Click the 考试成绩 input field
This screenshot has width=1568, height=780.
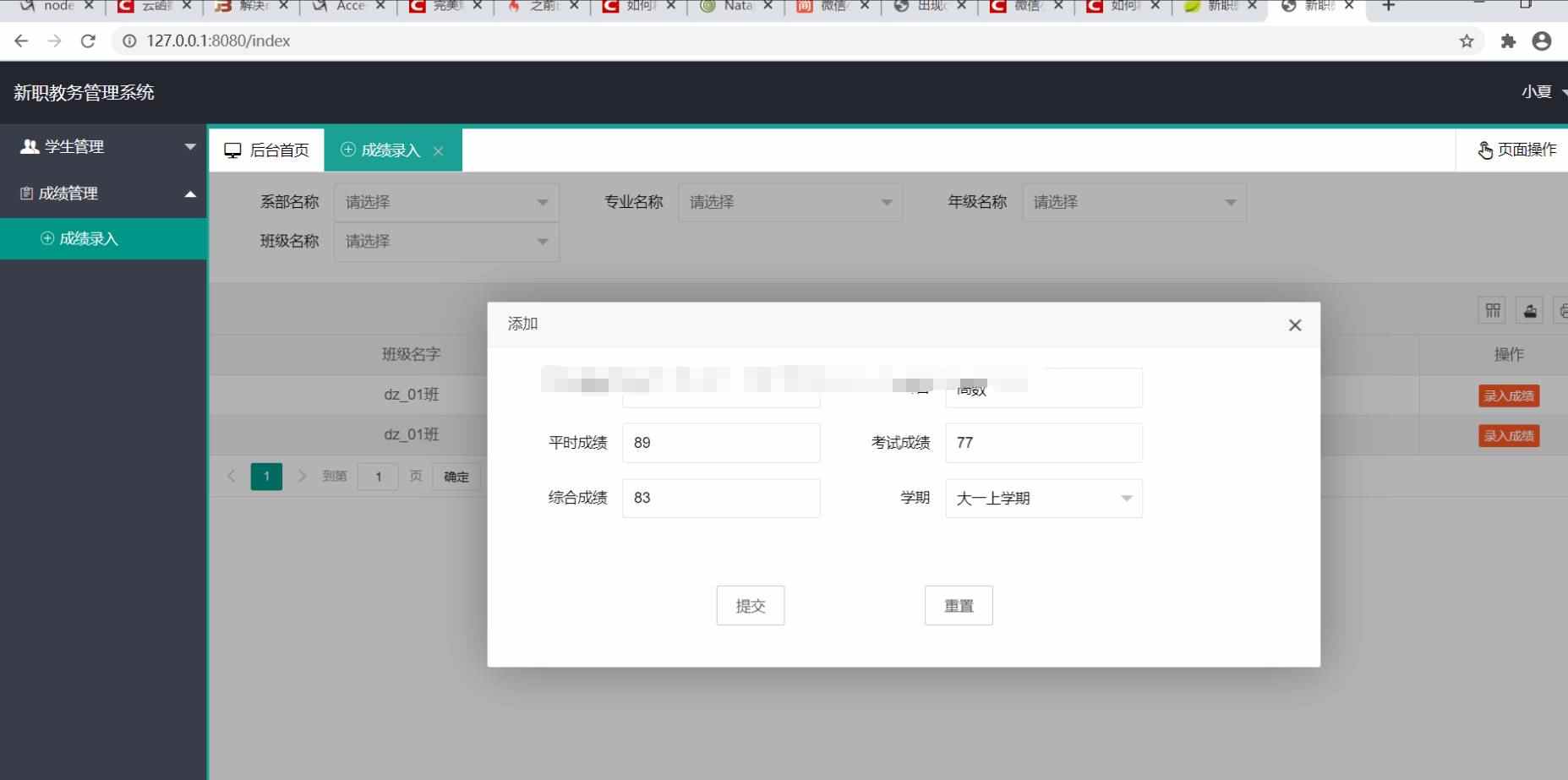[1044, 443]
